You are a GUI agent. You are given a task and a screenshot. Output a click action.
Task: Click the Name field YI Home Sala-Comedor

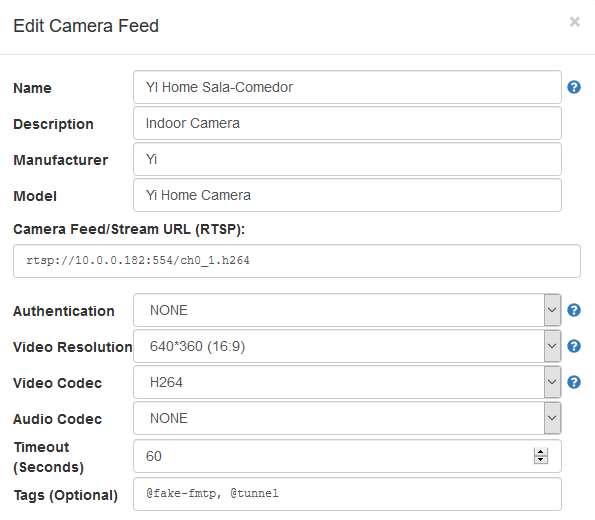pyautogui.click(x=347, y=87)
